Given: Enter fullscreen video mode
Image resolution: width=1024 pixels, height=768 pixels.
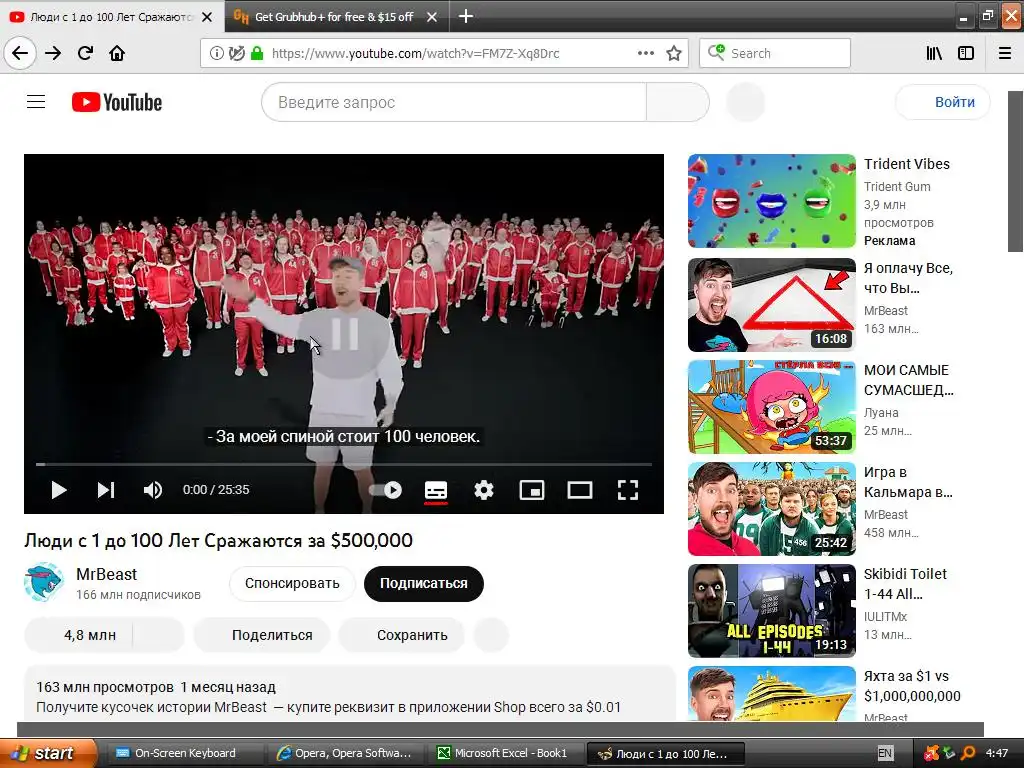Looking at the screenshot, I should pos(628,490).
